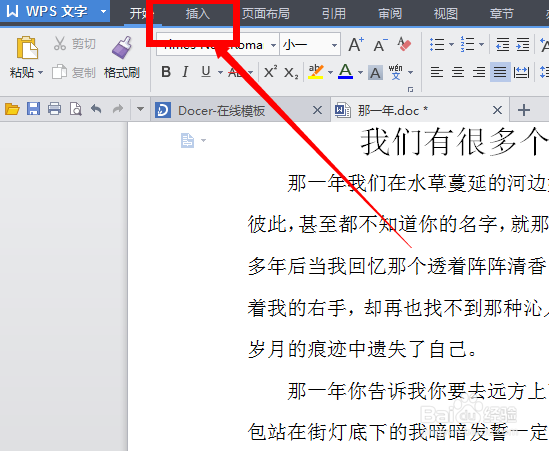549x451 pixels.
Task: Center align text
Action: (458, 72)
